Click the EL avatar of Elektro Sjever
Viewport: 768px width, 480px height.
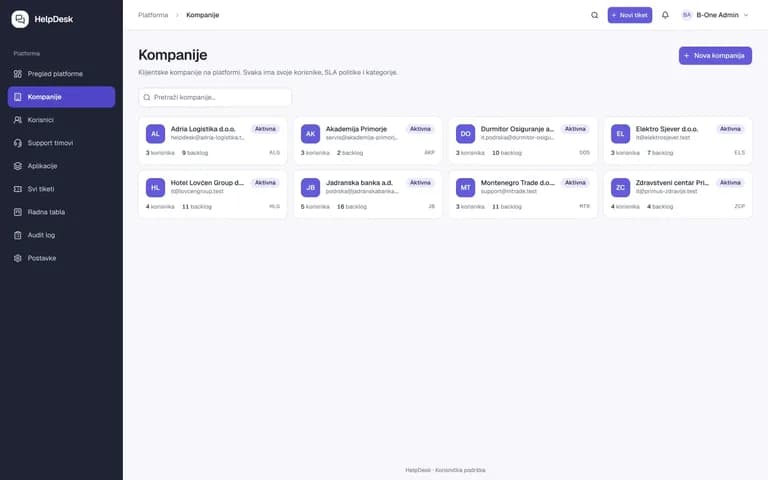(621, 134)
